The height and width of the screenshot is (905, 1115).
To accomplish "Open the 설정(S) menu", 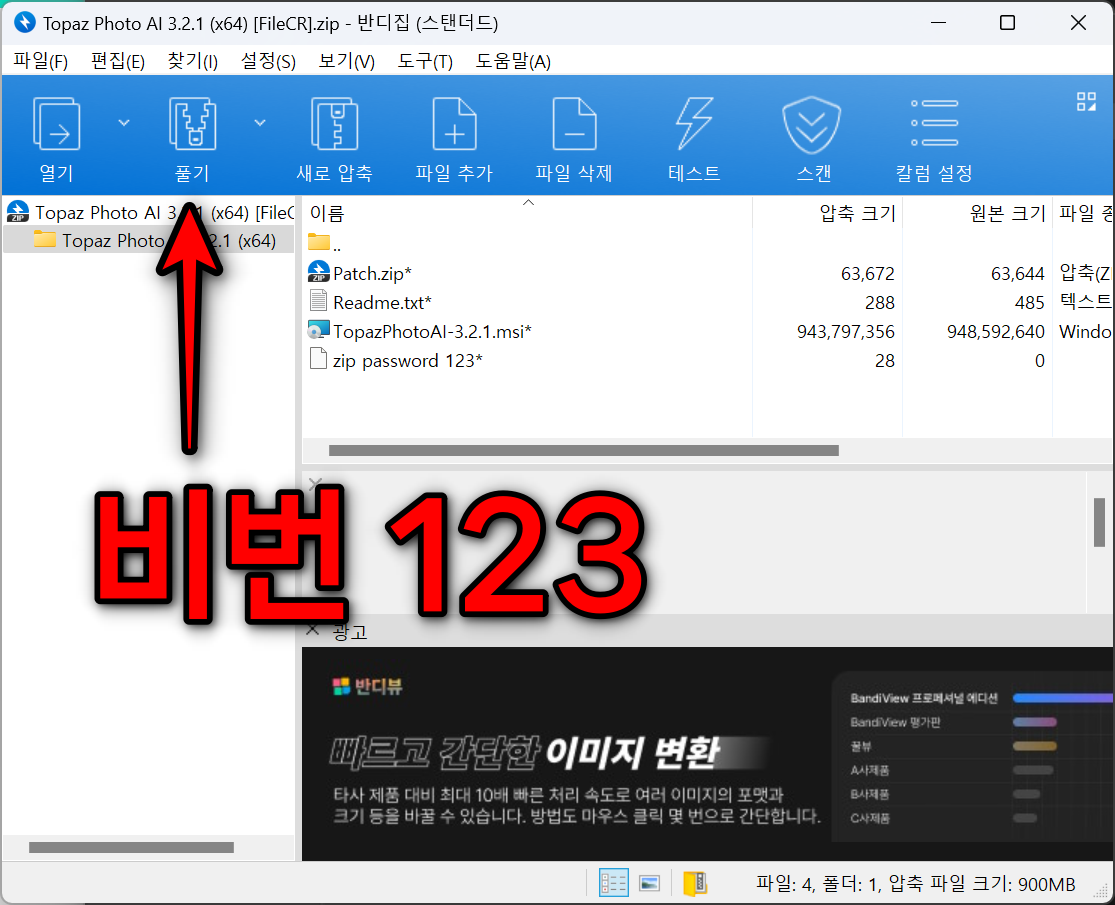I will tap(268, 61).
